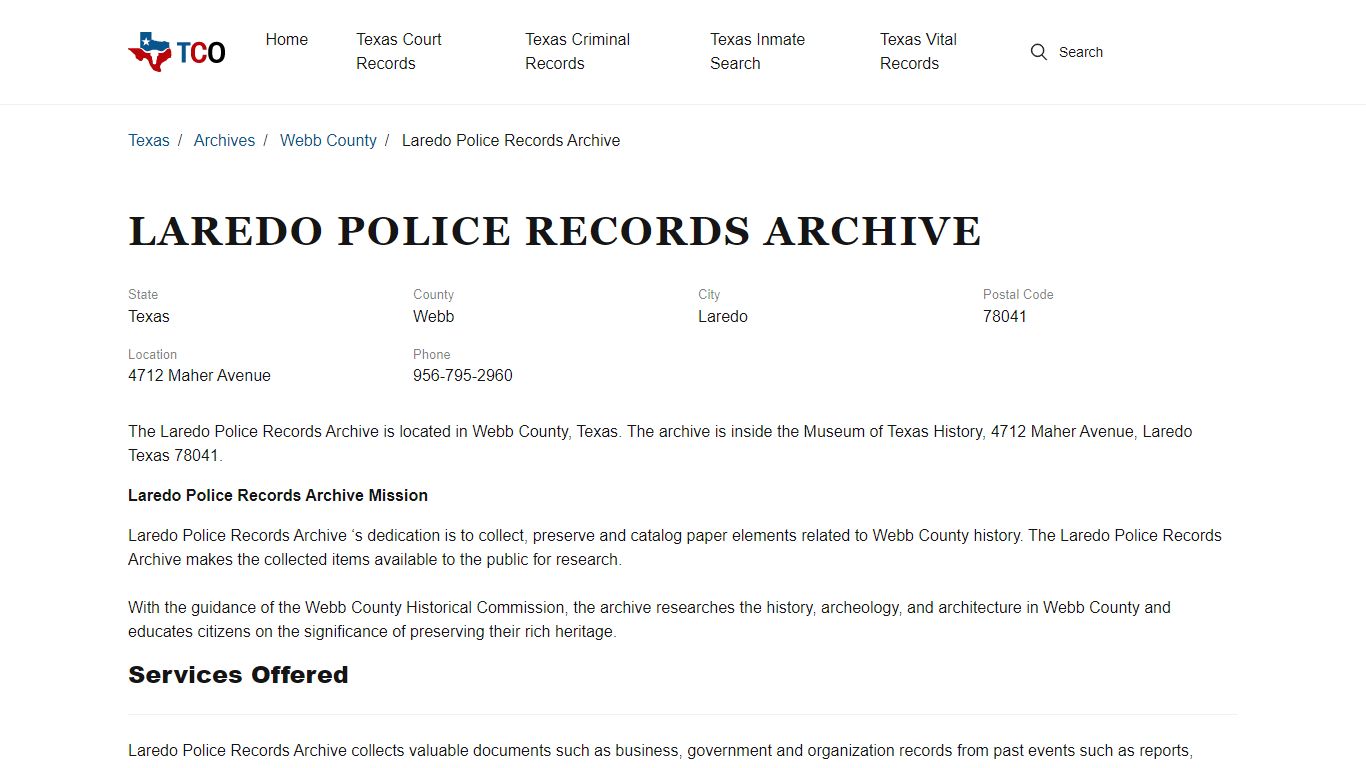Select the State value Texas
The height and width of the screenshot is (768, 1366).
[149, 317]
